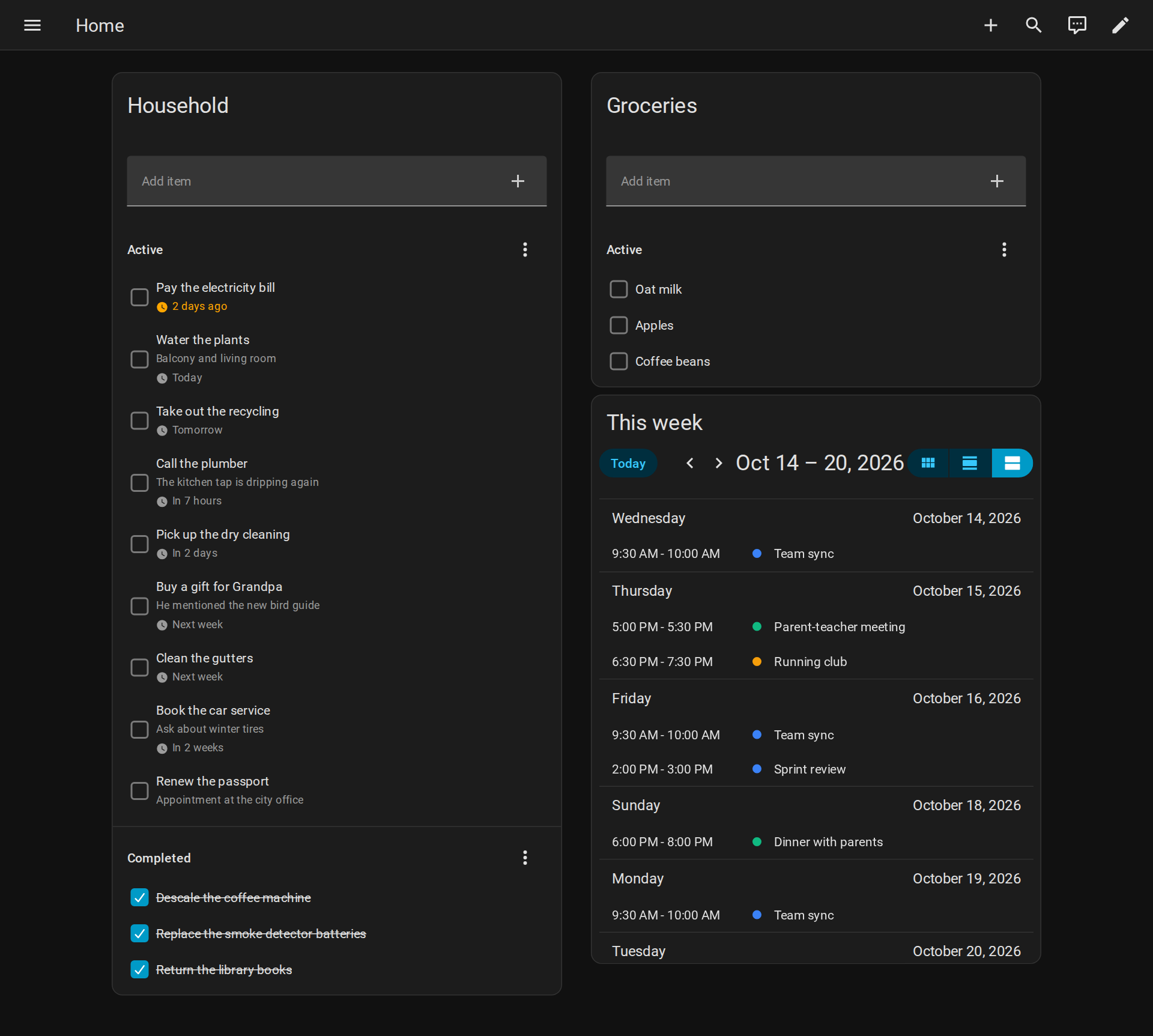Go to previous week in calendar
This screenshot has height=1036, width=1153.
pyautogui.click(x=690, y=463)
